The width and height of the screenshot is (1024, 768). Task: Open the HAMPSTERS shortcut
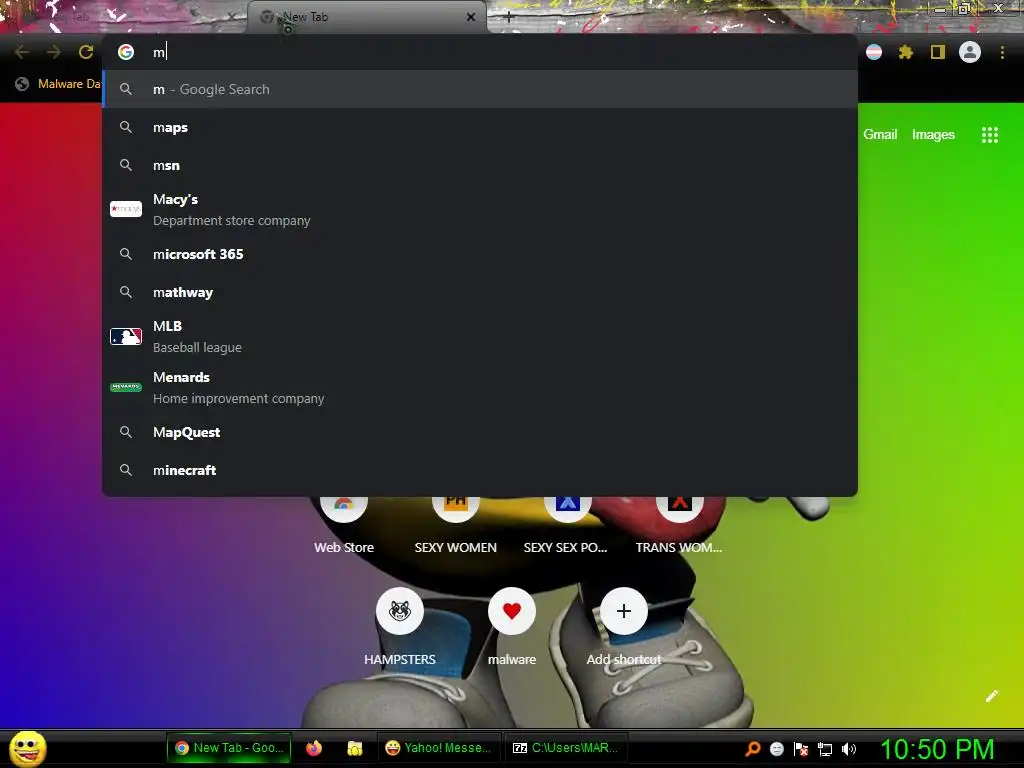[400, 626]
